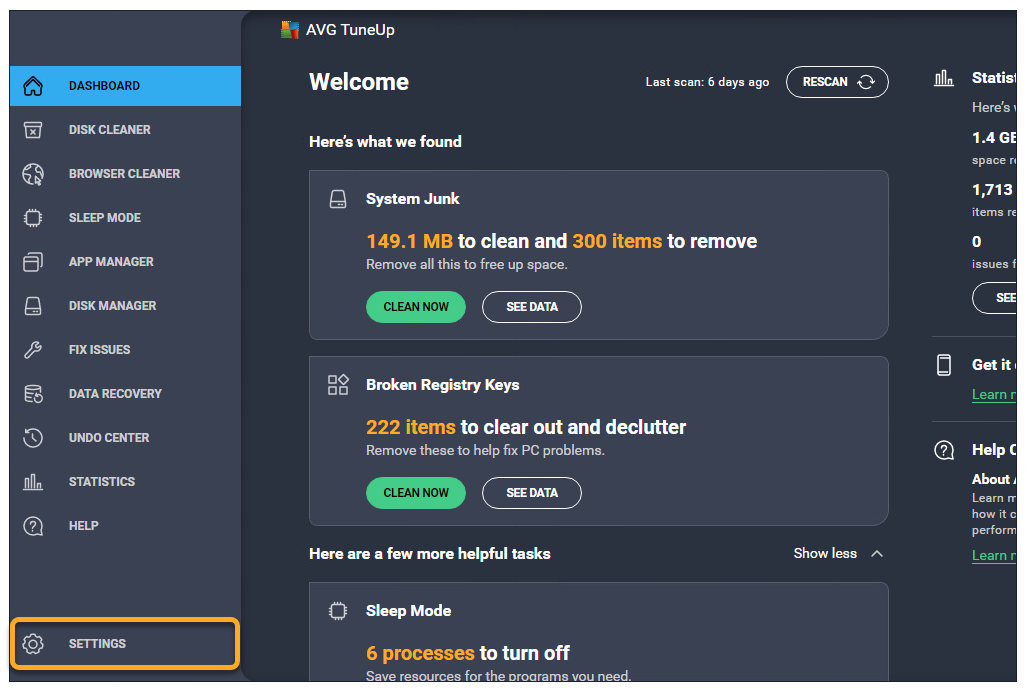Click See Data for Broken Registry Keys
This screenshot has height=693, width=1026.
[x=531, y=493]
